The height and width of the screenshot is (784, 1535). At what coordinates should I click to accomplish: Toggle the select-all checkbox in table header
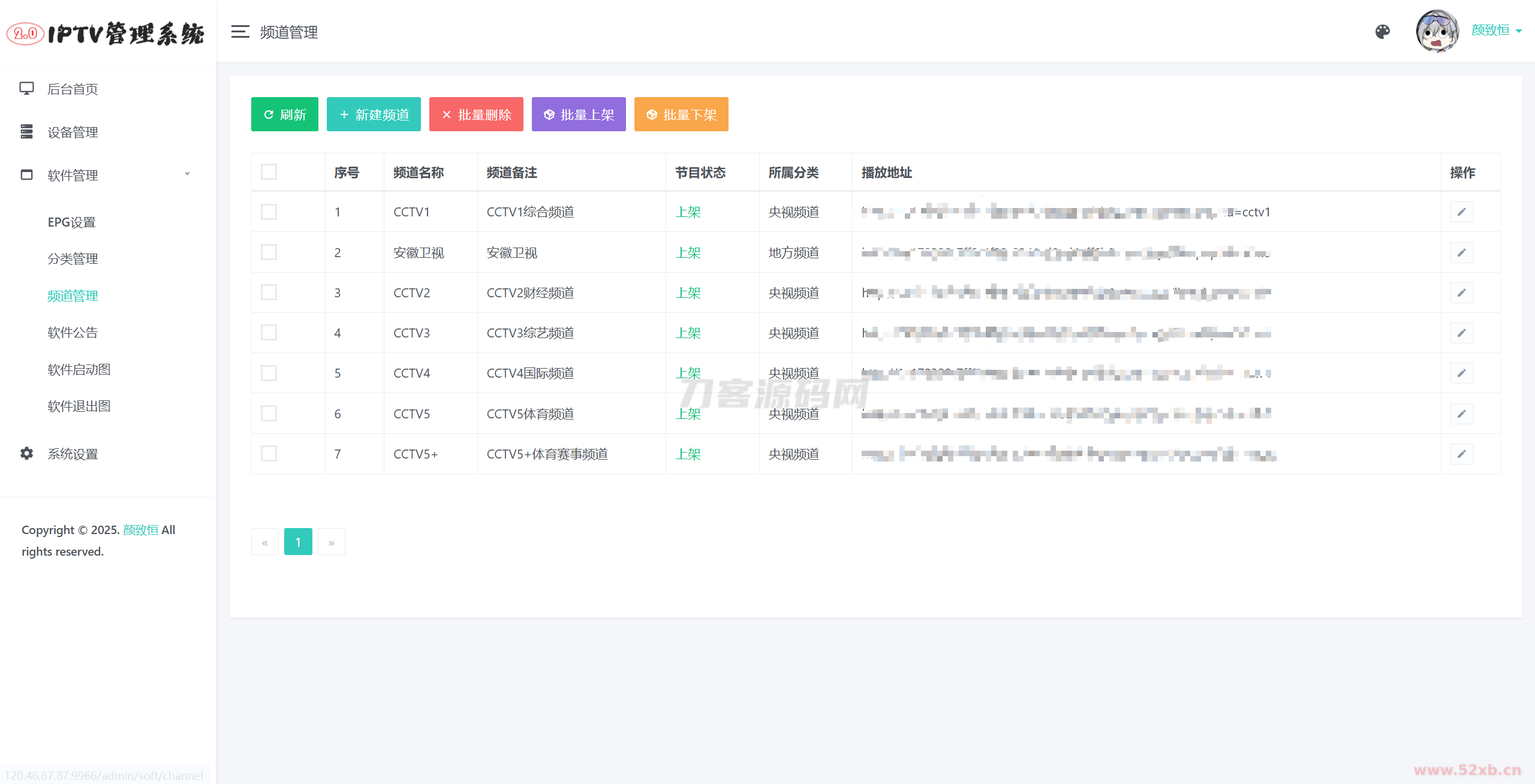click(269, 172)
